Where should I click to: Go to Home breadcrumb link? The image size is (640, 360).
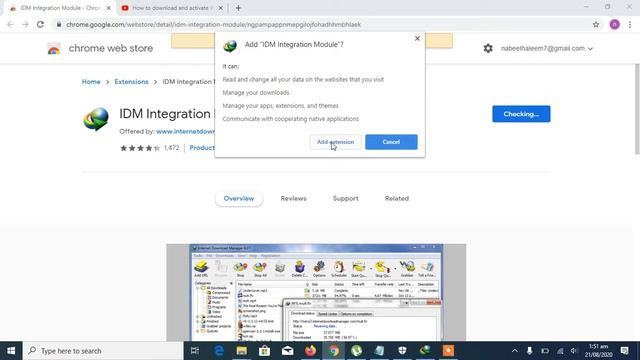coord(91,82)
